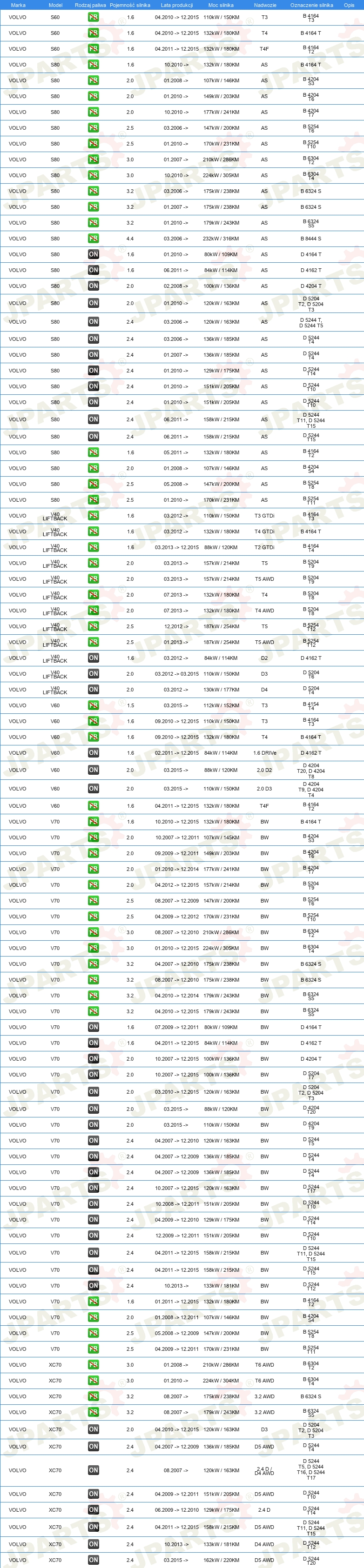The height and width of the screenshot is (1568, 364).
Task: Click petrol icon in V40 T2 GTDi row
Action: coord(93,547)
